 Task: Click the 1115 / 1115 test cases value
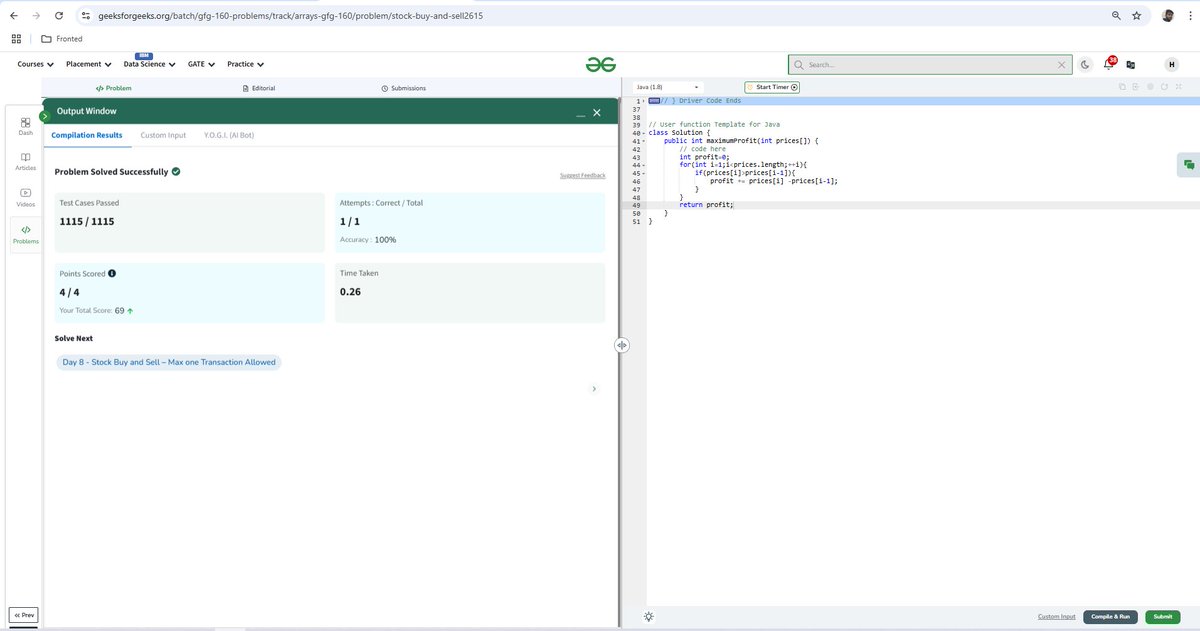pos(87,221)
